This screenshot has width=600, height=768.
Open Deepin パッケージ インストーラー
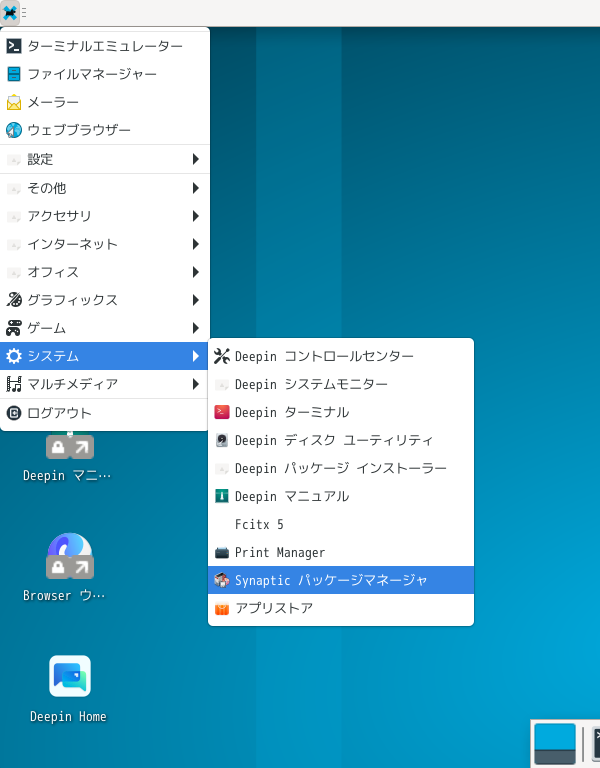click(x=341, y=468)
